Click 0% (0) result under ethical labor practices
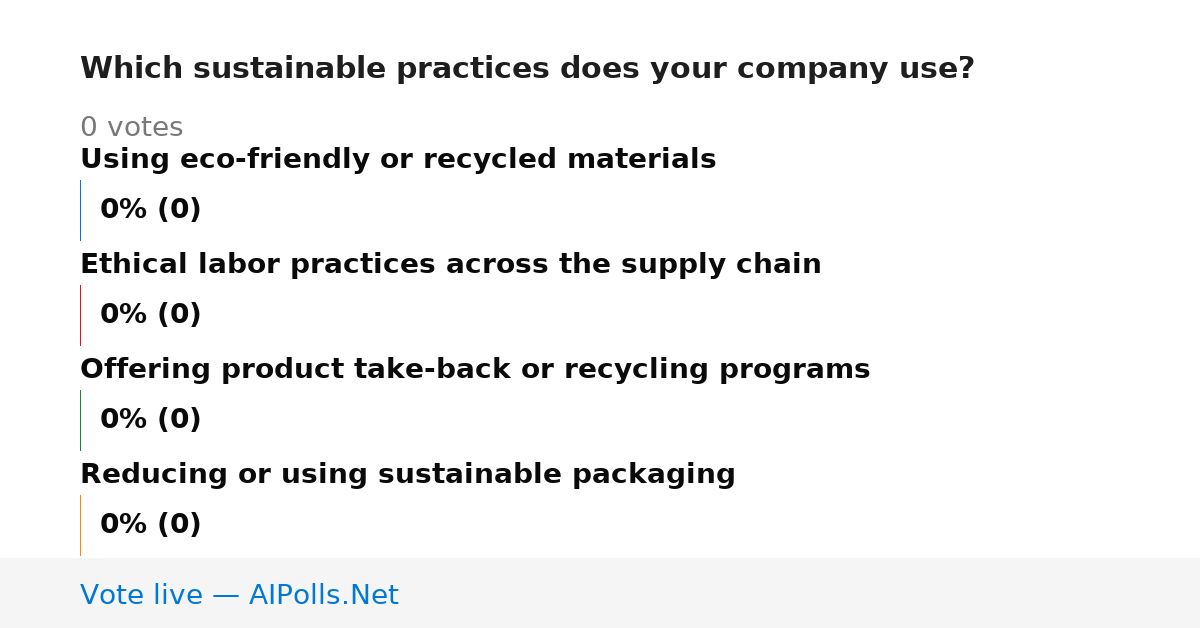 pyautogui.click(x=150, y=315)
